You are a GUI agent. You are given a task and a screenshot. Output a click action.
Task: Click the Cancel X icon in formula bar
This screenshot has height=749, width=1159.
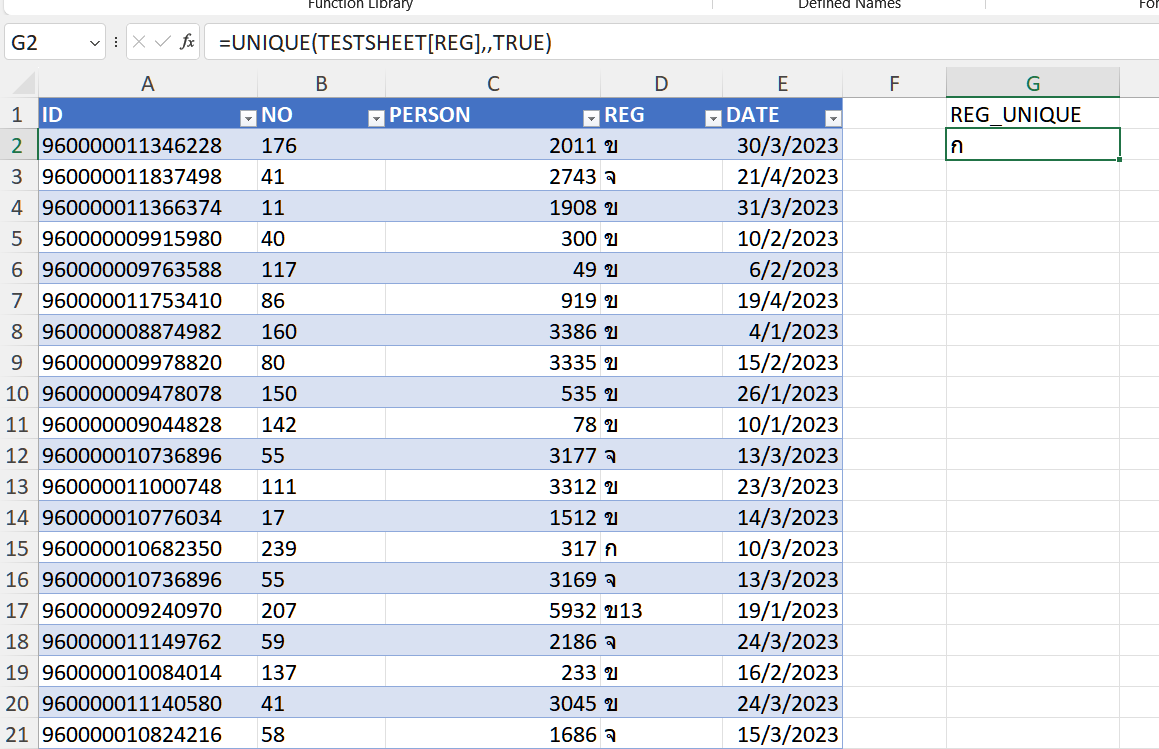click(139, 42)
